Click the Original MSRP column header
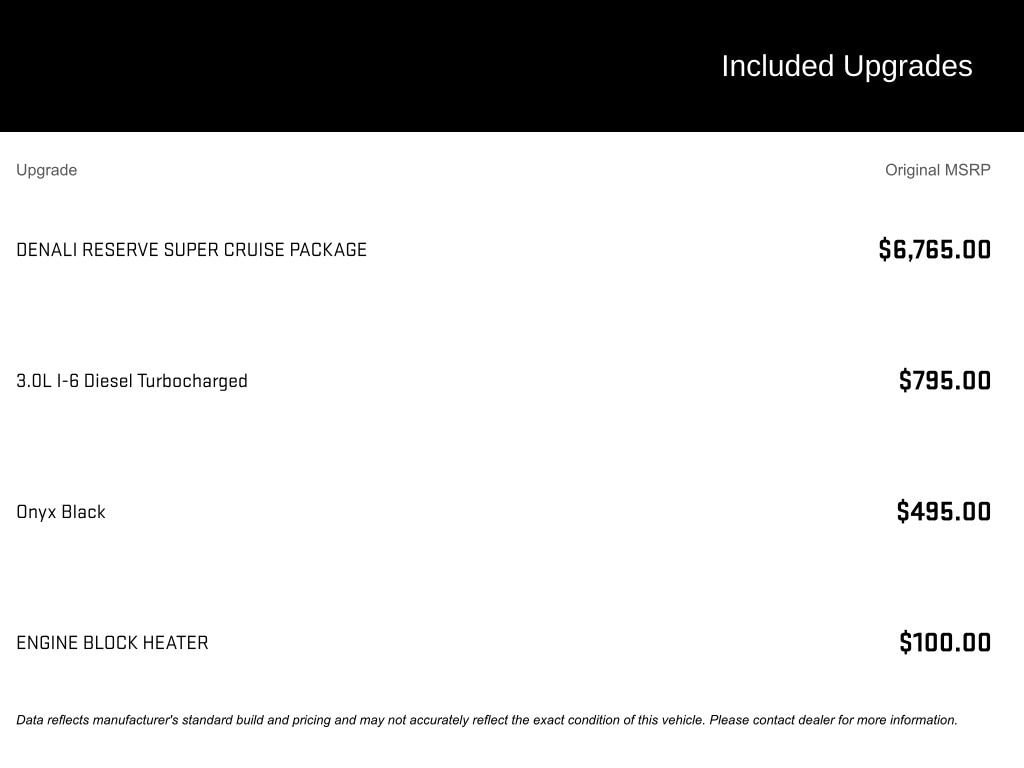This screenshot has height=768, width=1024. coord(937,170)
